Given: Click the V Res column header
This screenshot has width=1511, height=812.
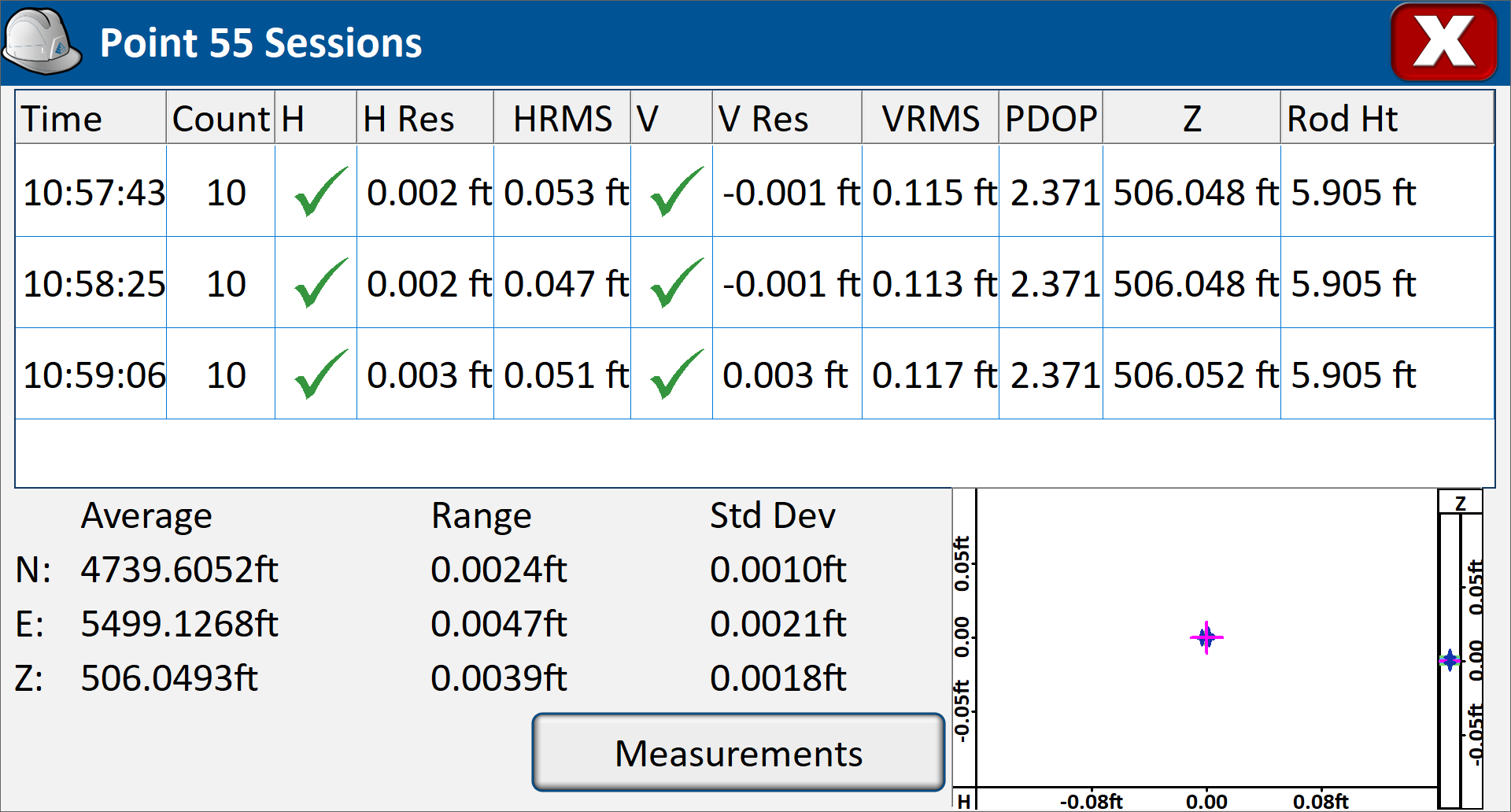Looking at the screenshot, I should [787, 118].
